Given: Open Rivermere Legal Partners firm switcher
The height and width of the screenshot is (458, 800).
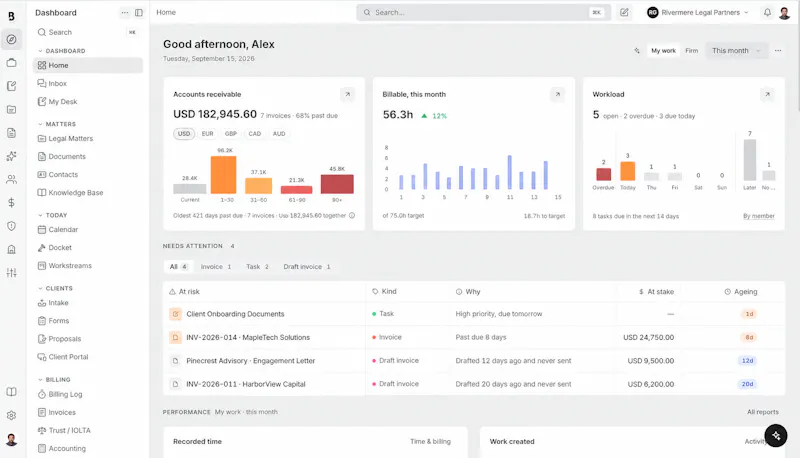Looking at the screenshot, I should pos(698,12).
